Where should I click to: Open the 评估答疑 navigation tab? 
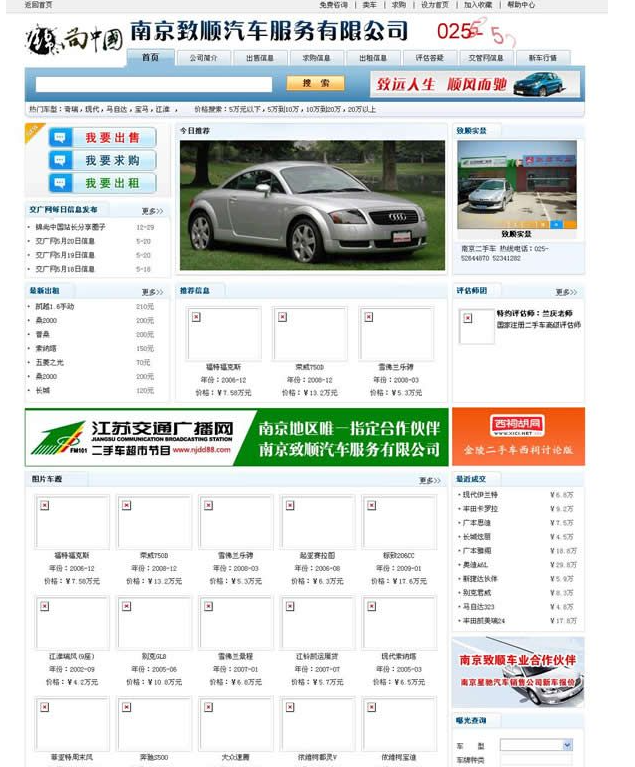(x=430, y=58)
